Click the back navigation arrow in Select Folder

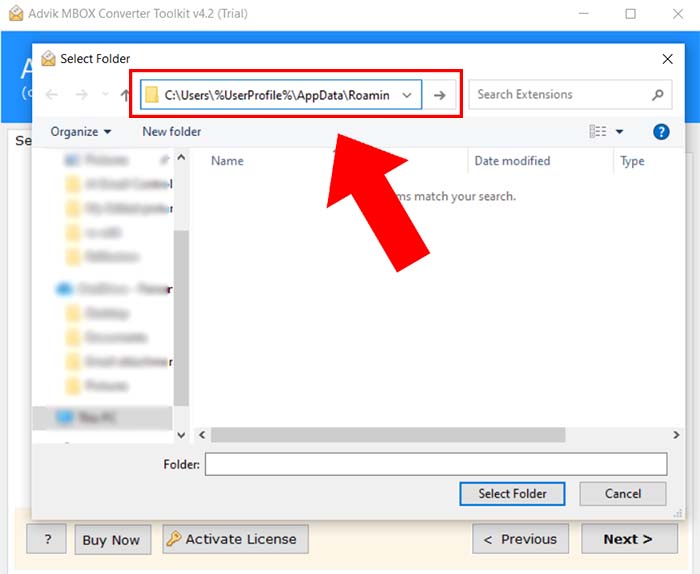pos(52,95)
